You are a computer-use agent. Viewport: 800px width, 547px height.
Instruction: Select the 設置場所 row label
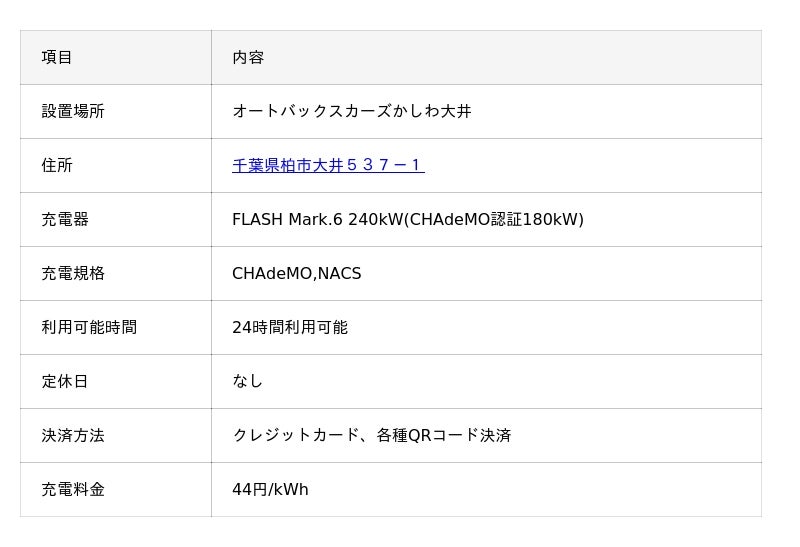point(73,112)
